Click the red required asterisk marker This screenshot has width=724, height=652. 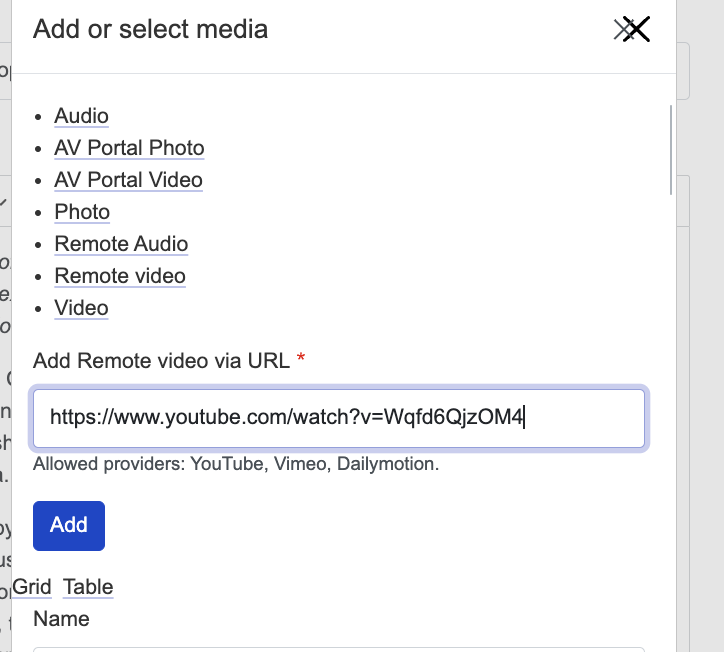[x=300, y=359]
